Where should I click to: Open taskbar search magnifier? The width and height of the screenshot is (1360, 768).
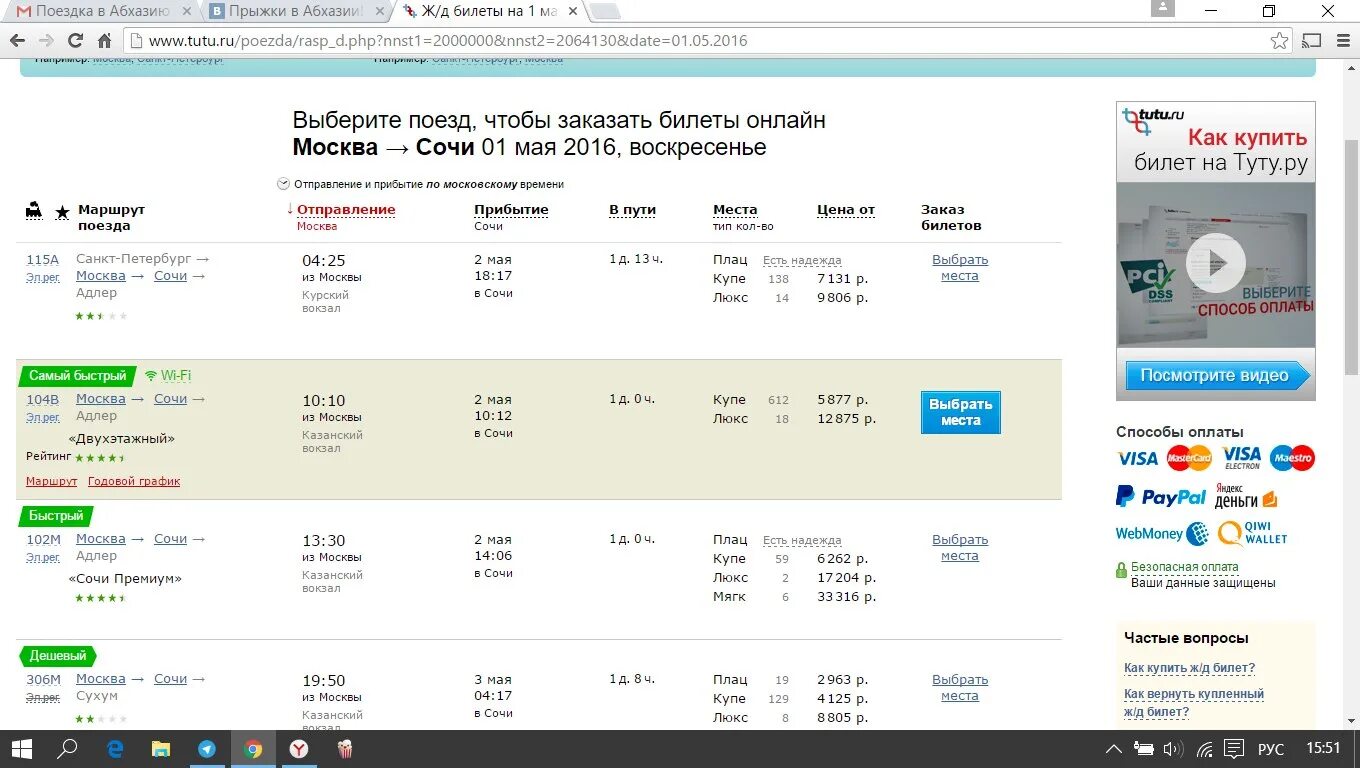pos(68,749)
